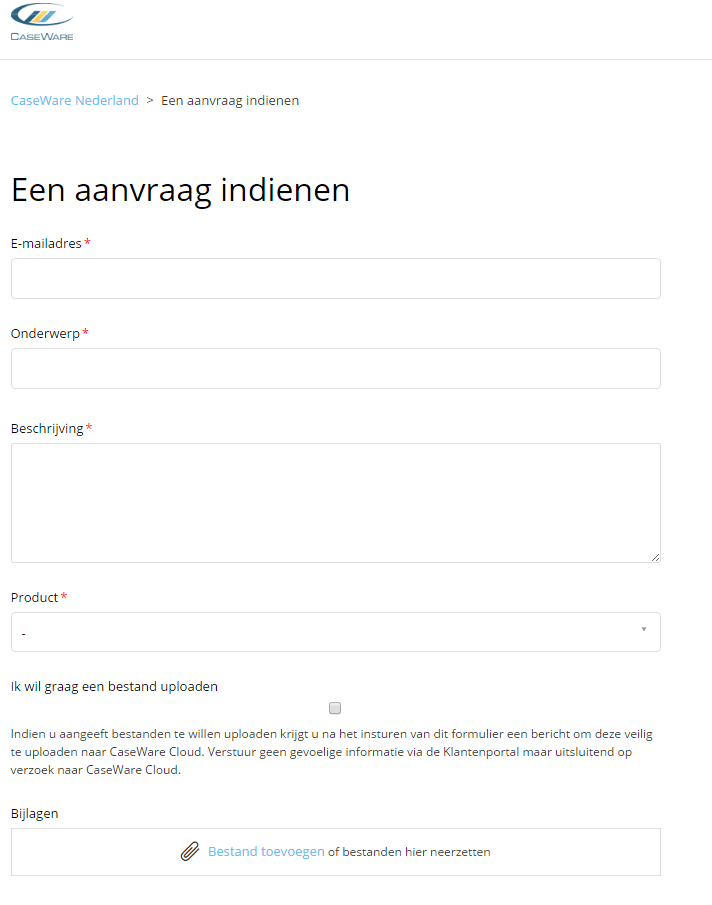Viewport: 712px width, 905px height.
Task: Click the Bijlagen section label
Action: pyautogui.click(x=35, y=814)
